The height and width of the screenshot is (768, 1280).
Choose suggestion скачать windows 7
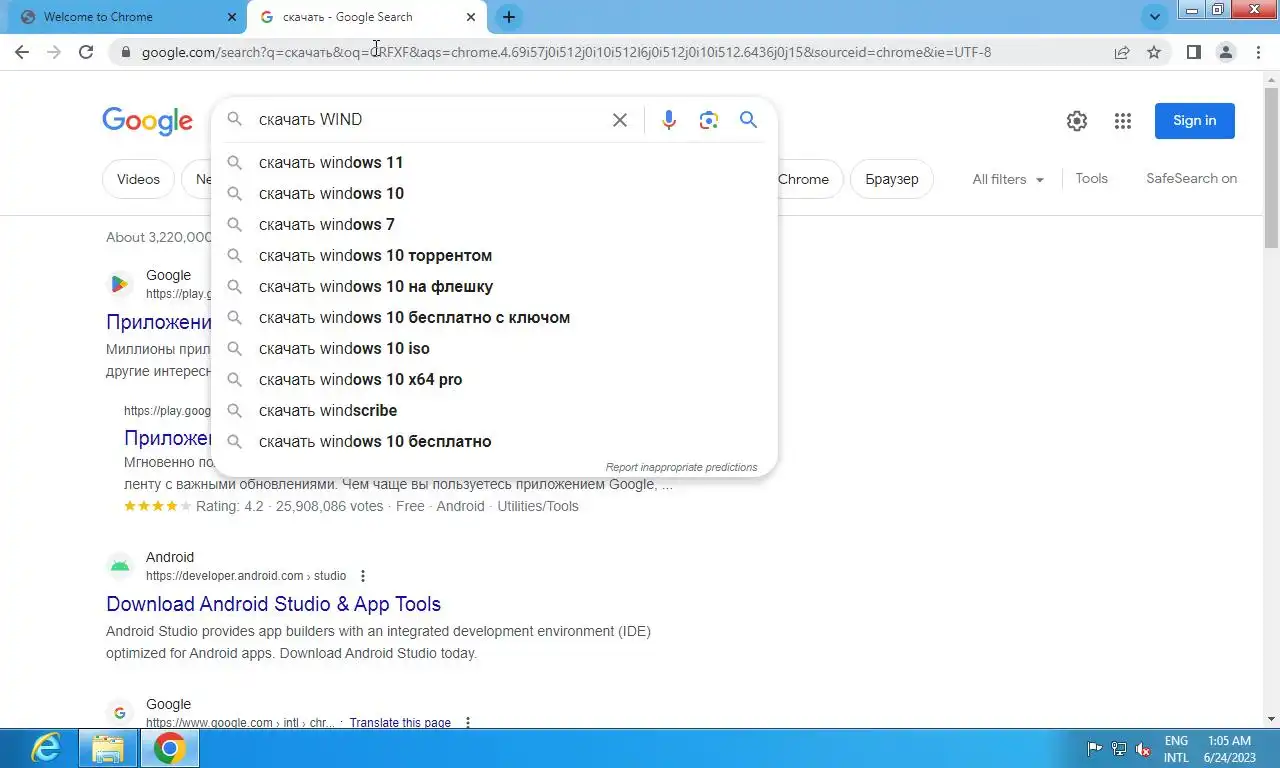point(494,224)
